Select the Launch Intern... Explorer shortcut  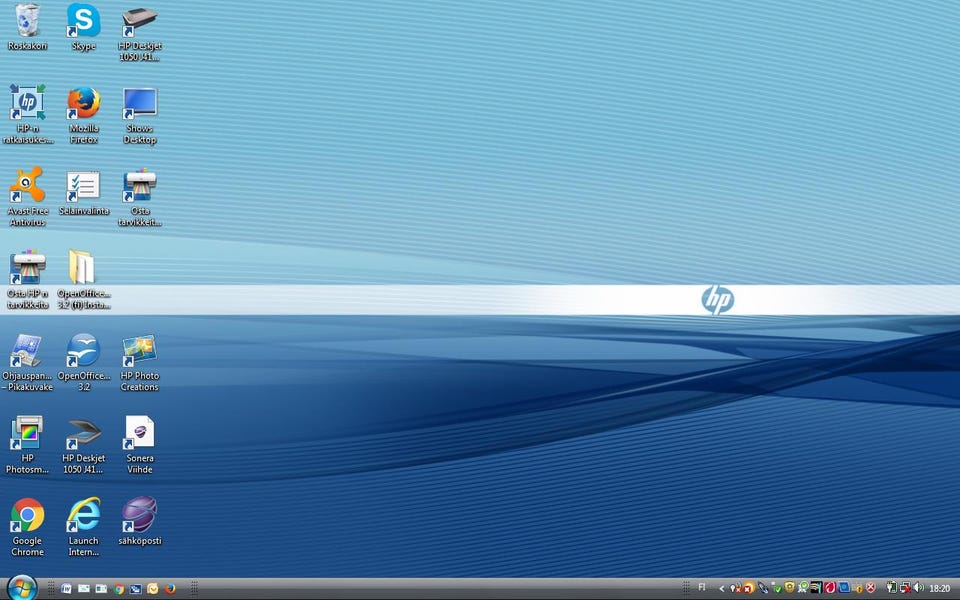coord(84,527)
